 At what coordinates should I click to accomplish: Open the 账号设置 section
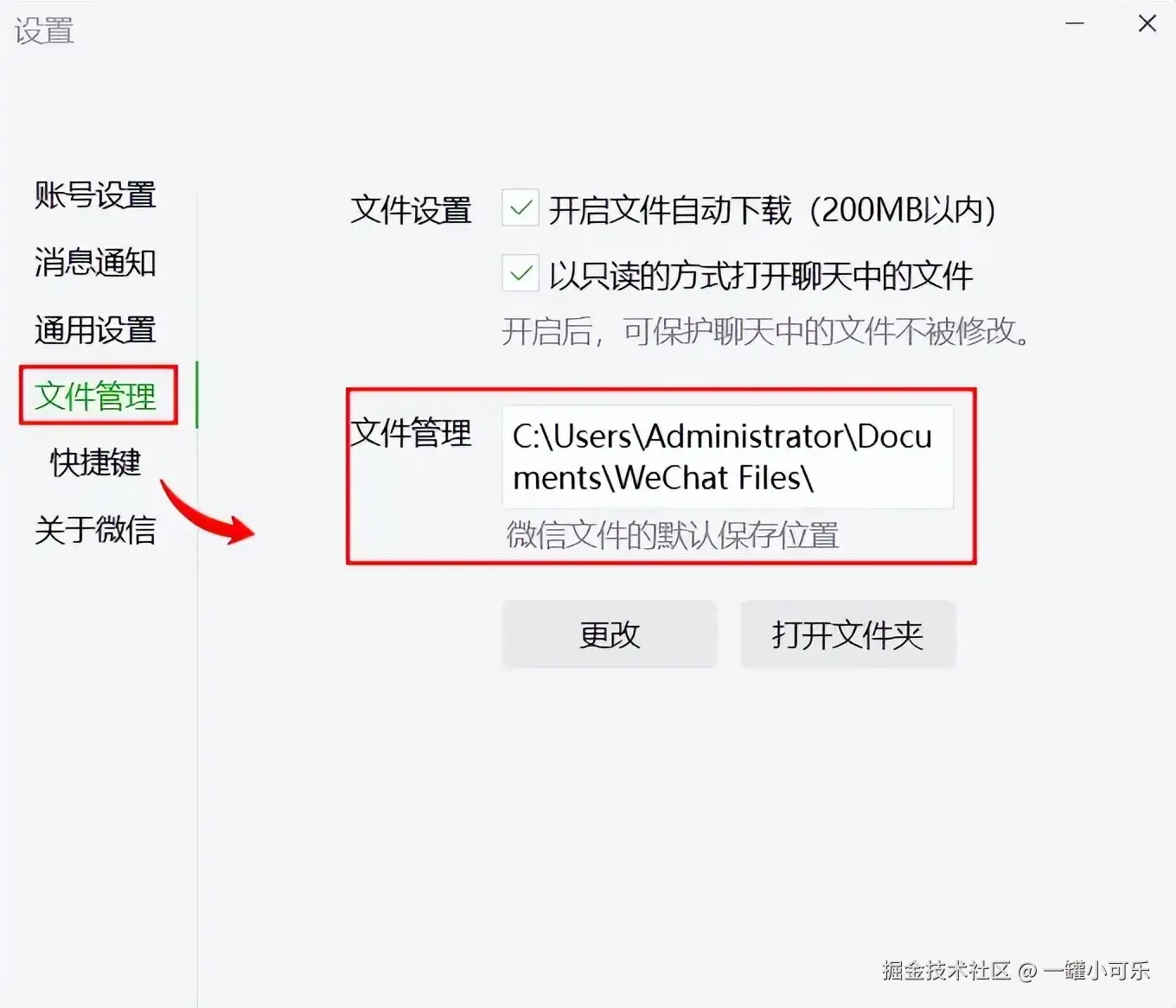coord(95,195)
